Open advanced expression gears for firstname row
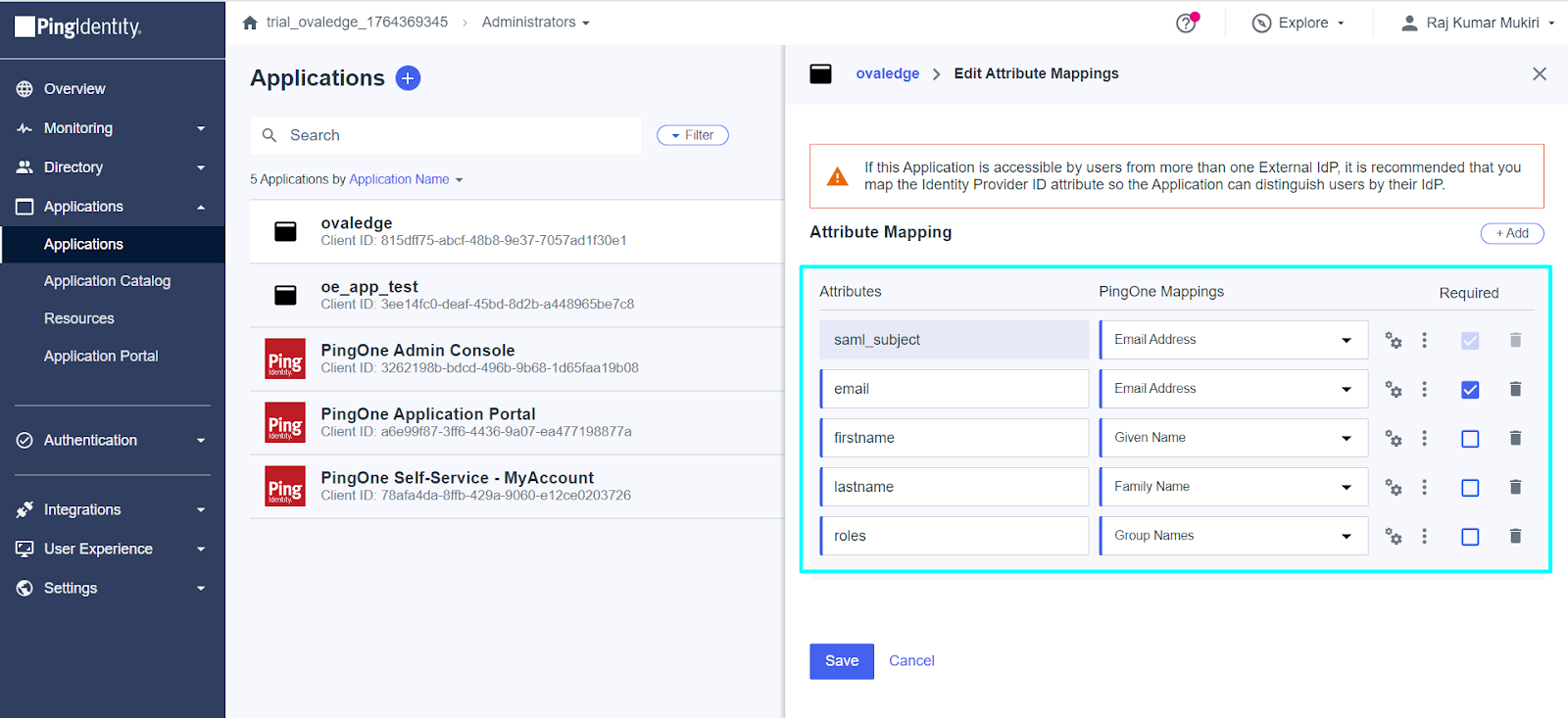The image size is (1568, 718). point(1393,438)
